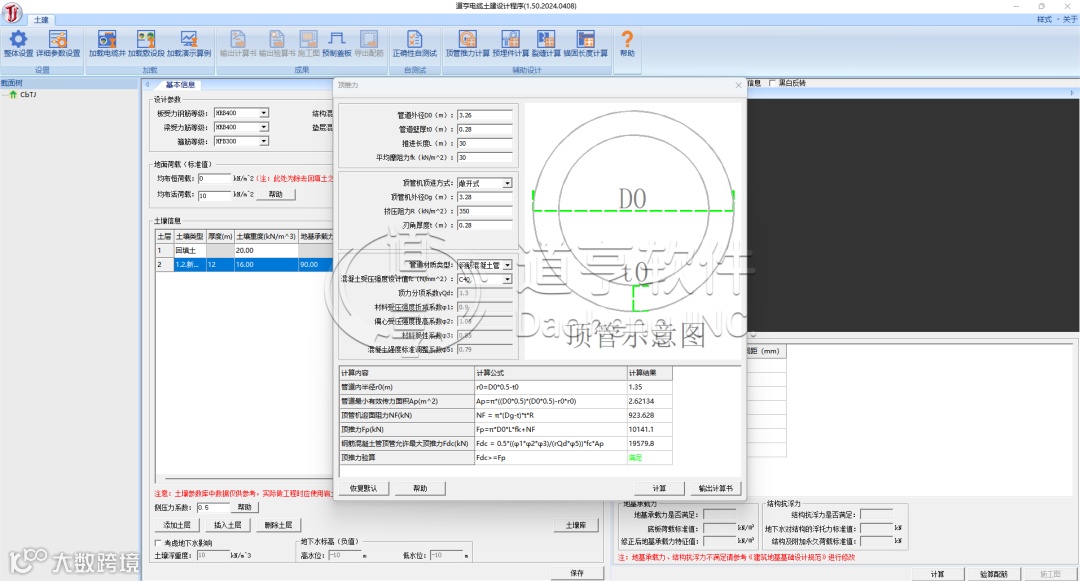This screenshot has width=1080, height=582.
Task: Open 整体设置 overall settings icon
Action: tap(18, 41)
